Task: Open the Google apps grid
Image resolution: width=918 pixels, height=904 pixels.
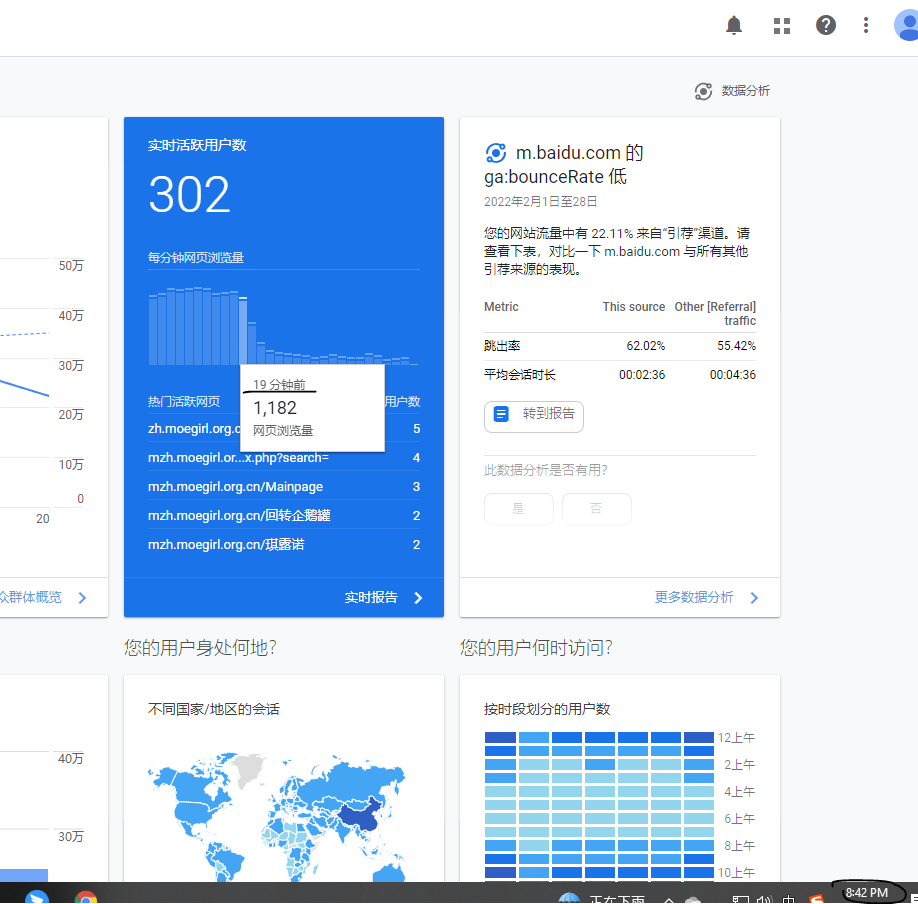Action: click(x=782, y=26)
